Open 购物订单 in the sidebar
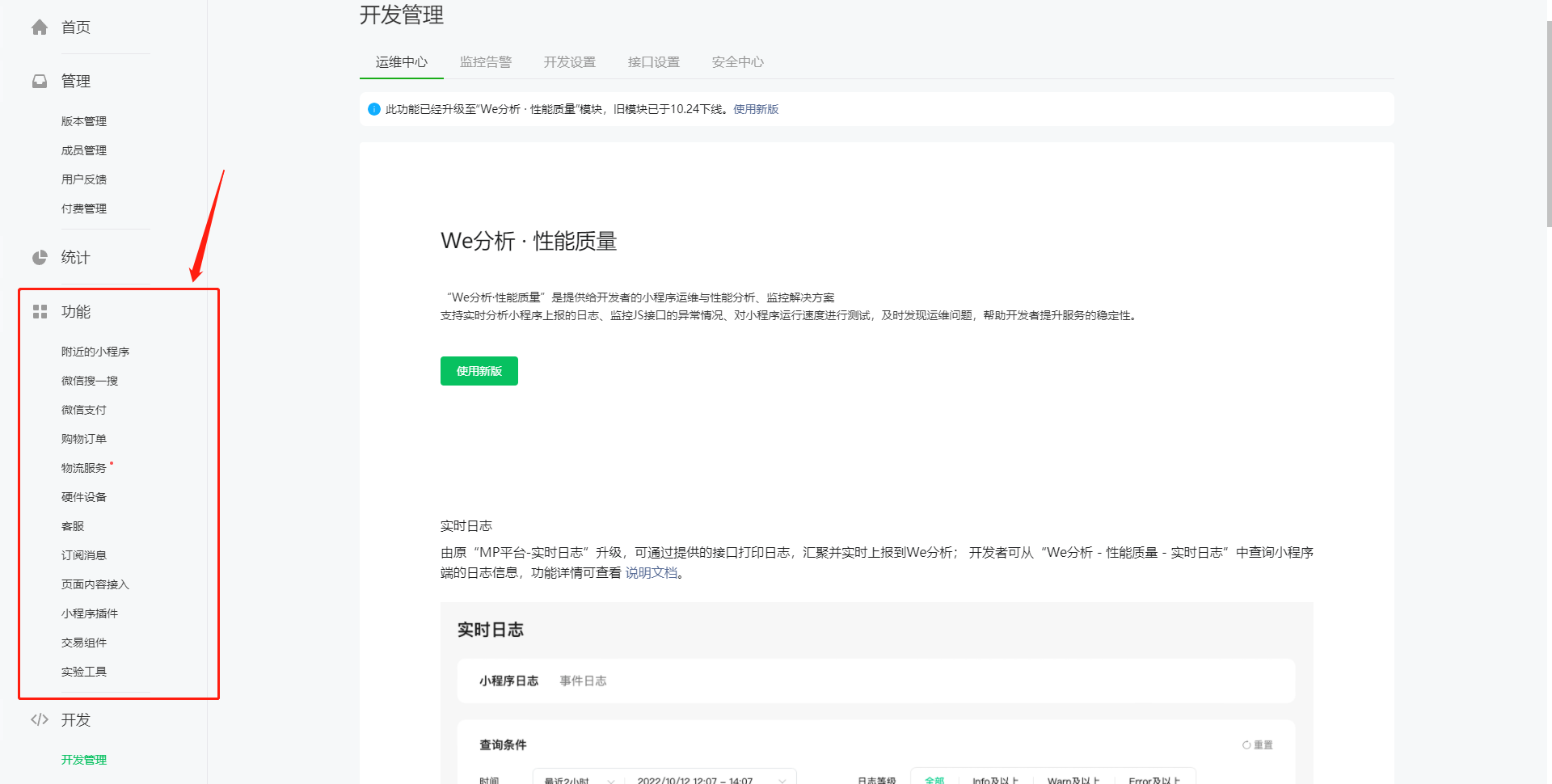The width and height of the screenshot is (1552, 784). coord(84,439)
